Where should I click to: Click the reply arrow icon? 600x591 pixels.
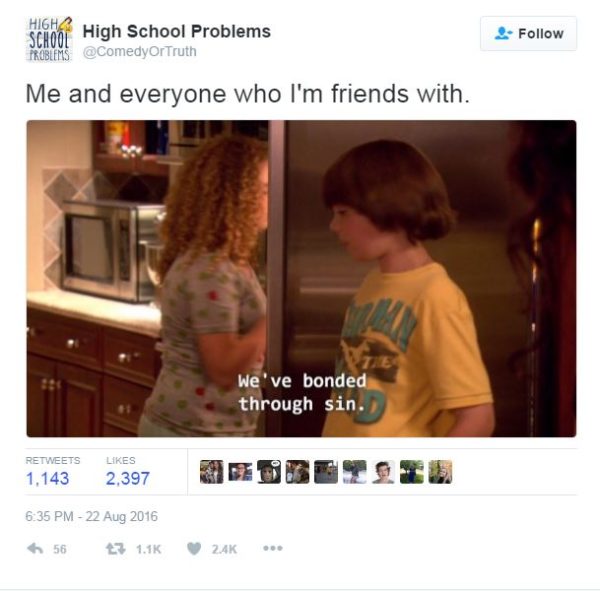(35, 549)
